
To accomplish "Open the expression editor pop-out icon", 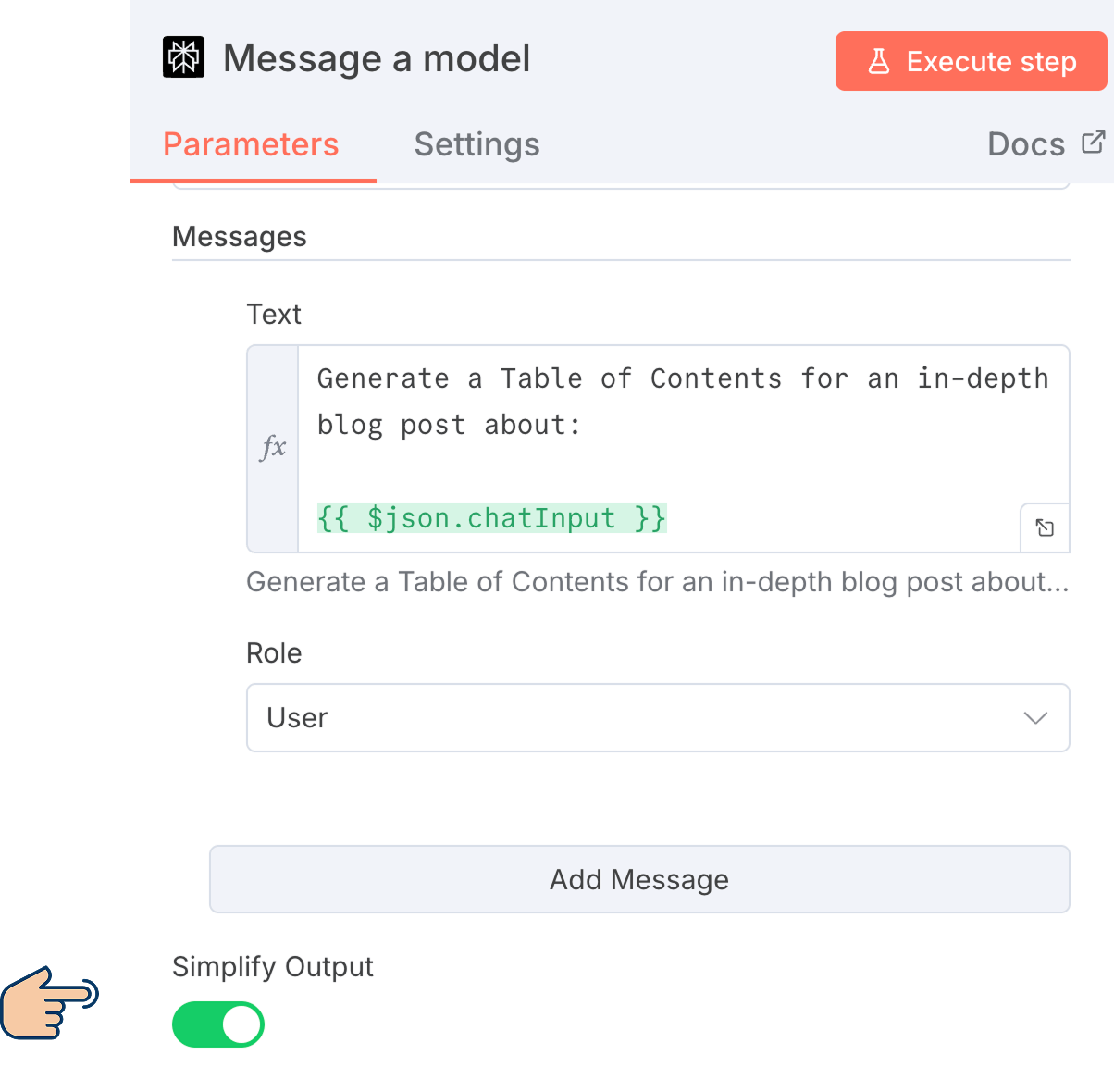I will point(1045,527).
